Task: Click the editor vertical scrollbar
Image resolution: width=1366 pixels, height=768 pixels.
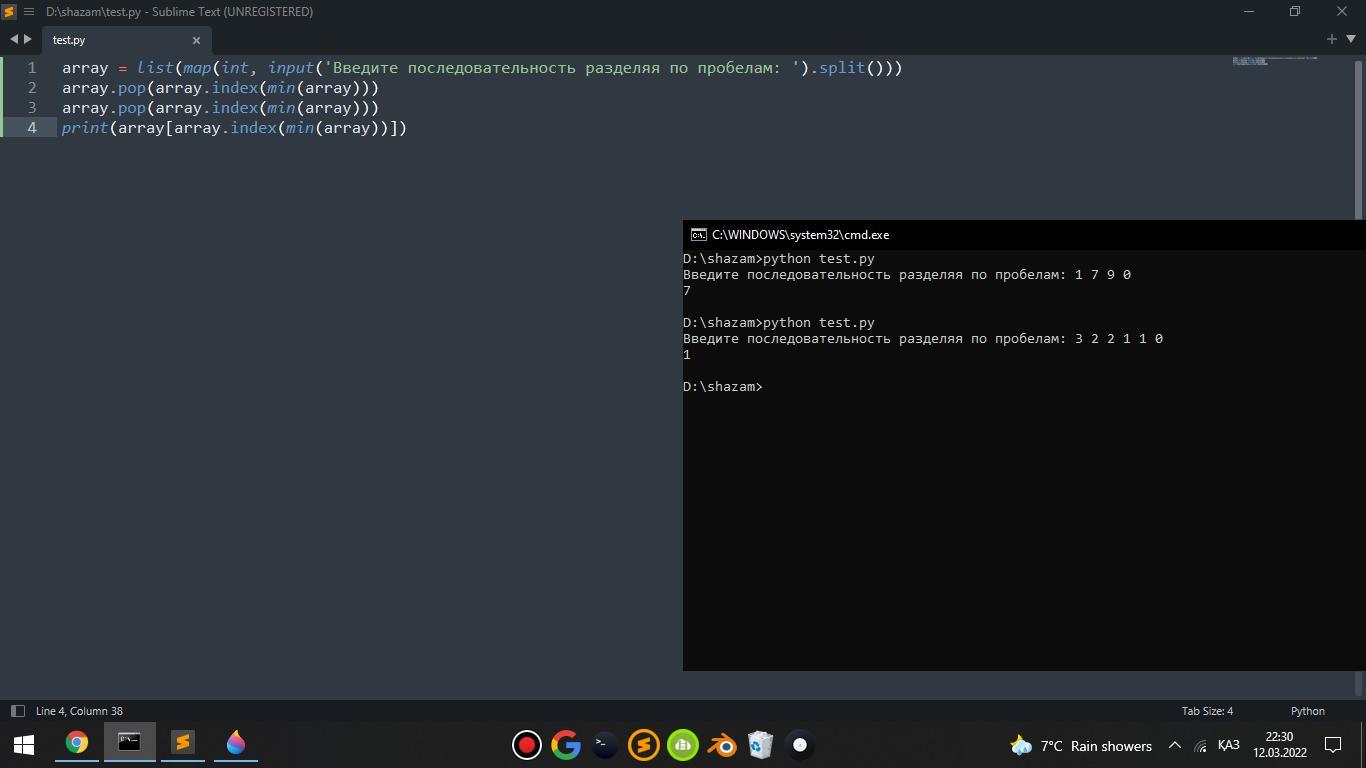Action: (1358, 138)
